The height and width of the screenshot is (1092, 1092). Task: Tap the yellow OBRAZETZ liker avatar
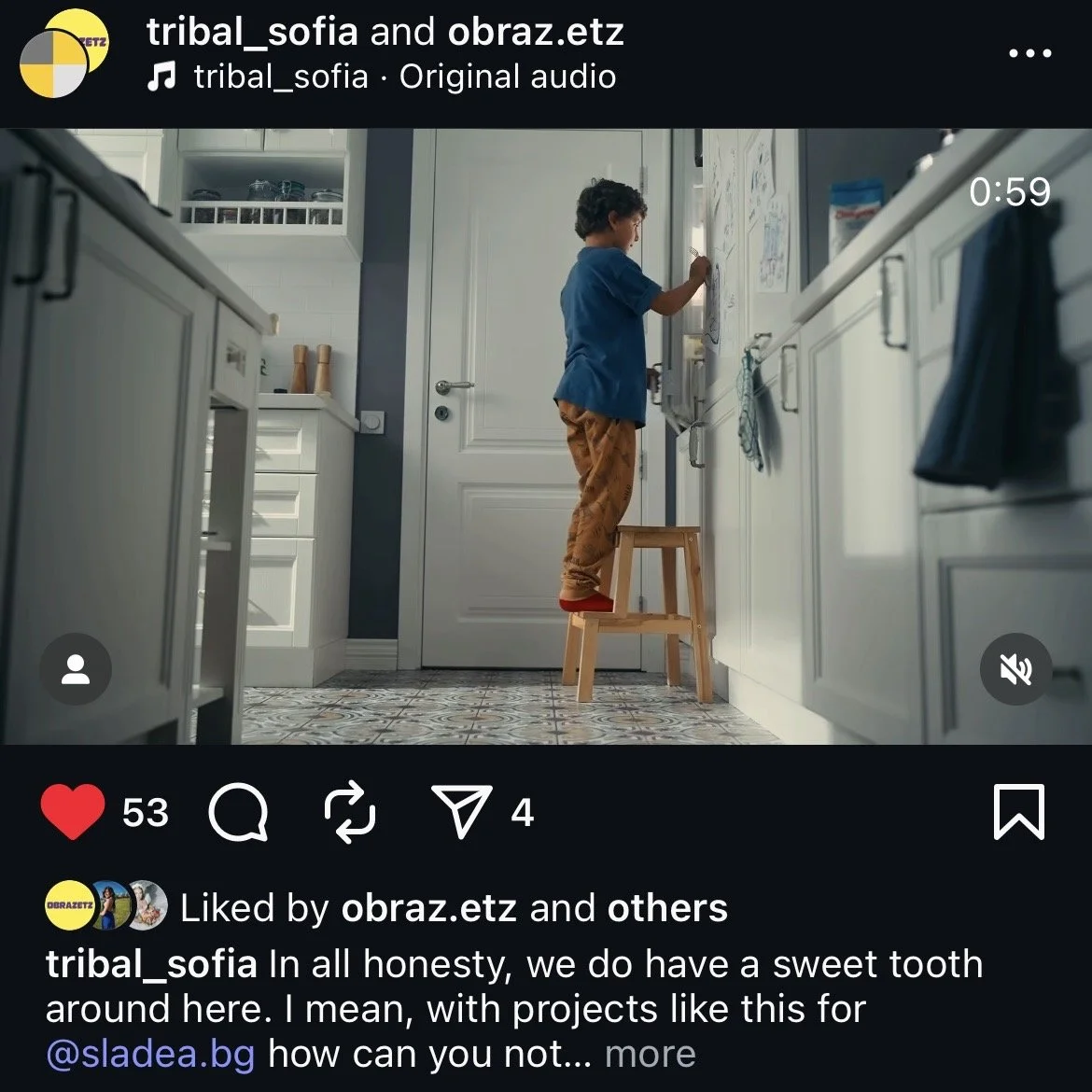(x=70, y=905)
